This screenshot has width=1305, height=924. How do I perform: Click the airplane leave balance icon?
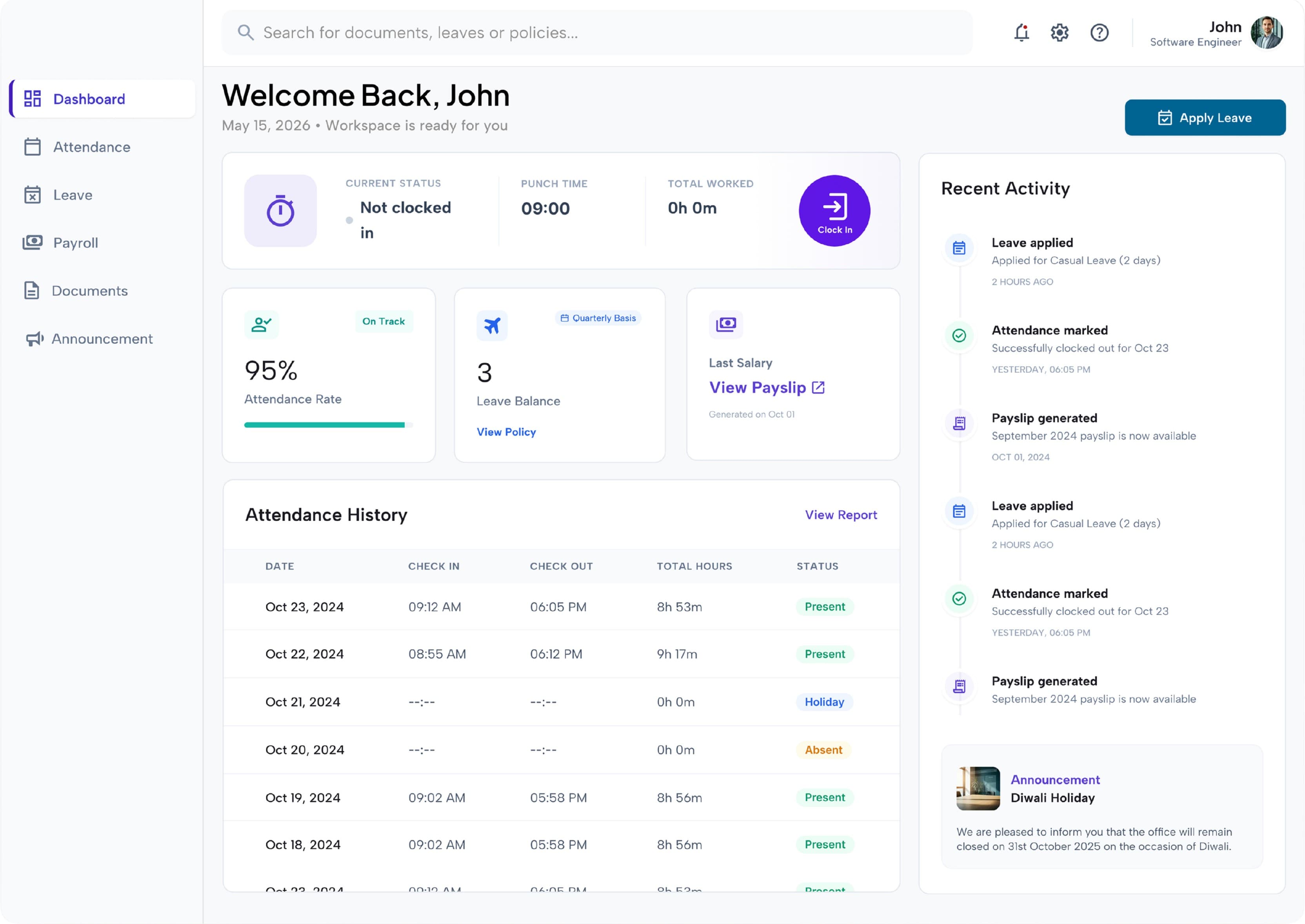[x=492, y=325]
